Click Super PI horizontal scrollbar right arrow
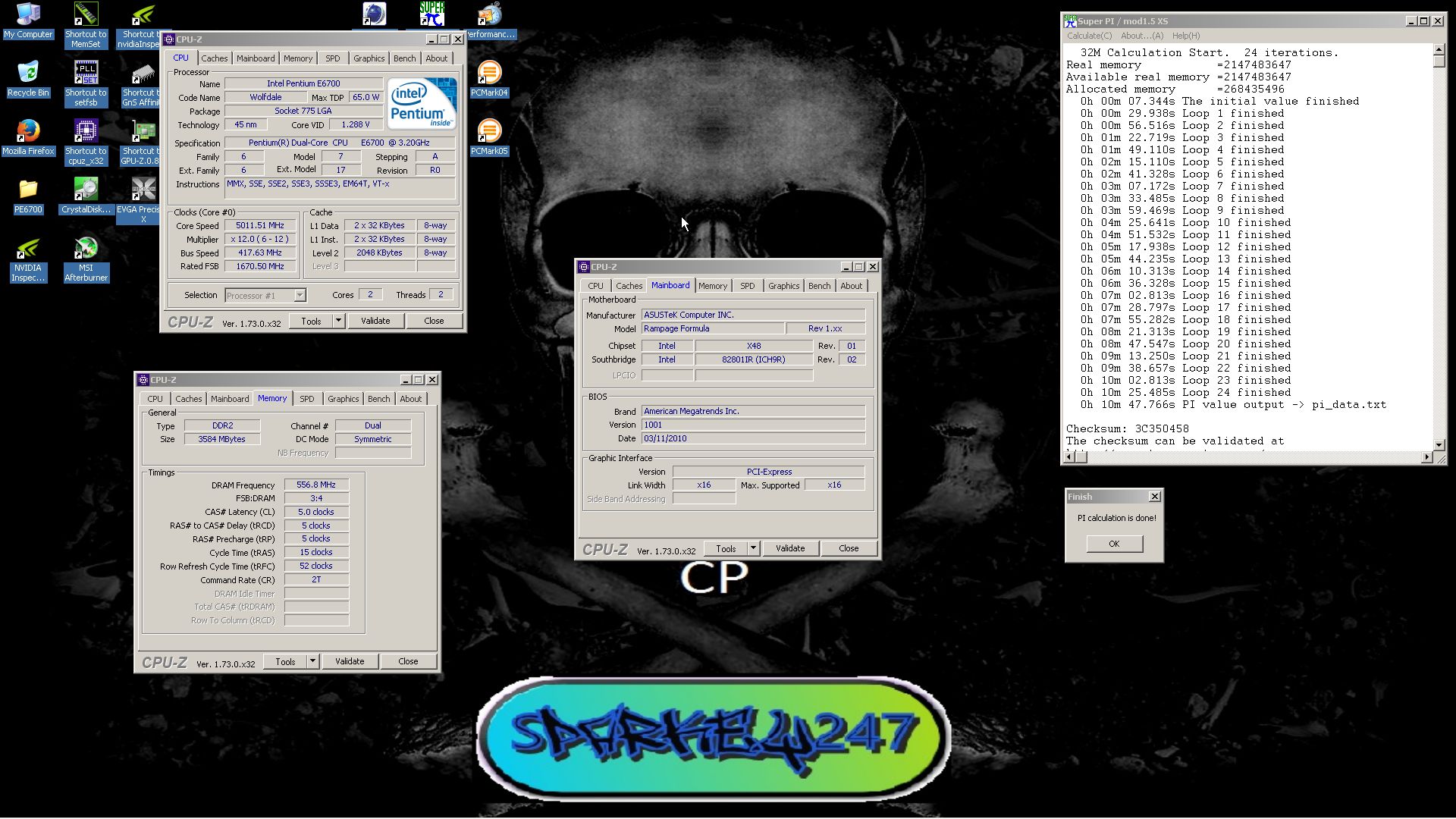Screen dimensions: 1456x819 click(x=1426, y=457)
